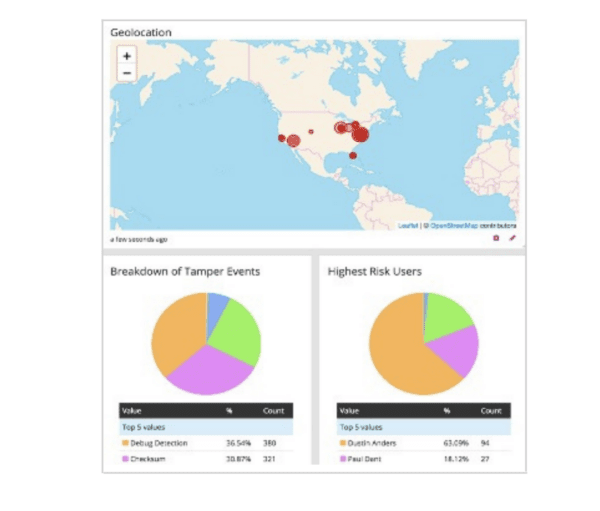Click the '94' count cell
Screen dimensions: 600x511
[485, 443]
